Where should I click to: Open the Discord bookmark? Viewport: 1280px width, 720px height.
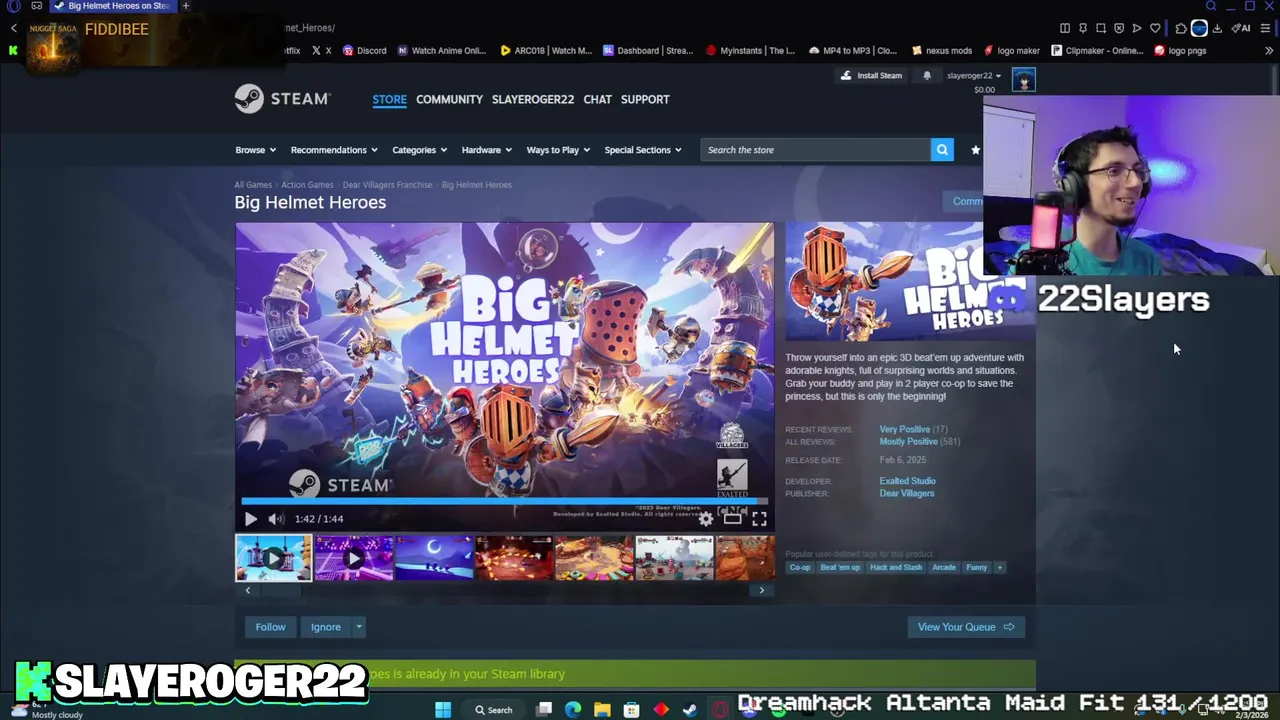pos(364,50)
